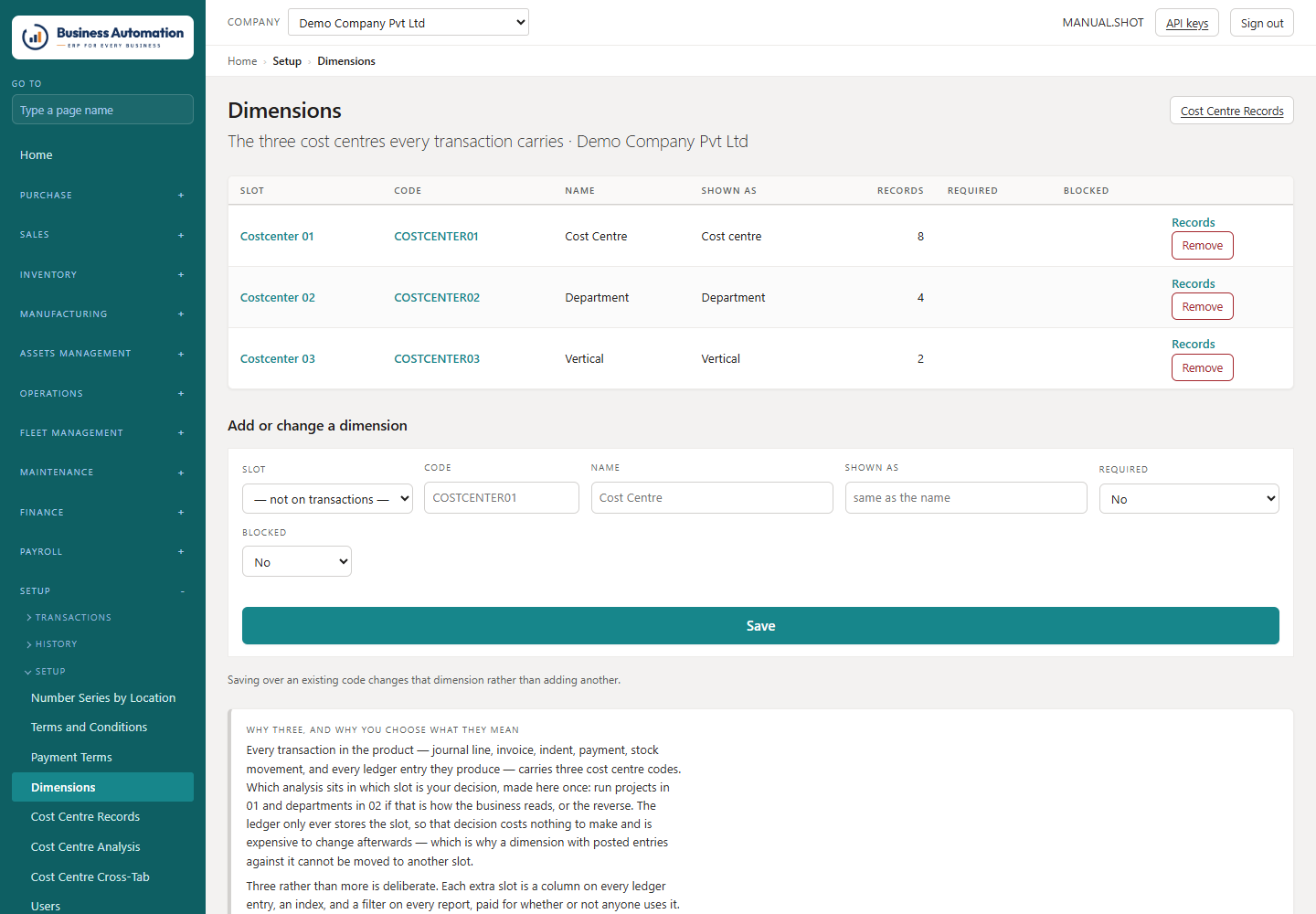Expand the Manufacturing menu section

(x=102, y=314)
